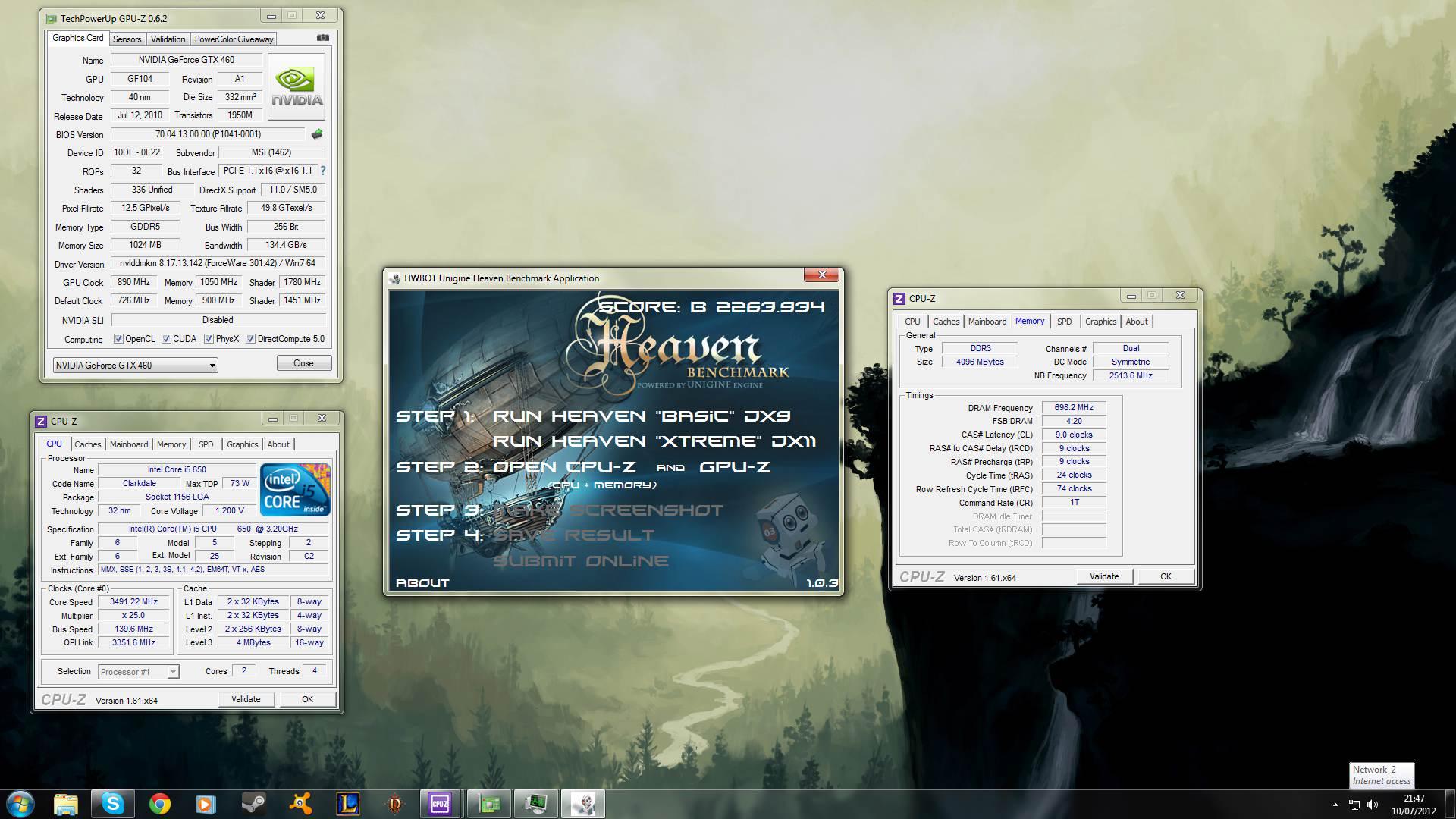Click GPU-Z link in Step 2

tap(734, 466)
